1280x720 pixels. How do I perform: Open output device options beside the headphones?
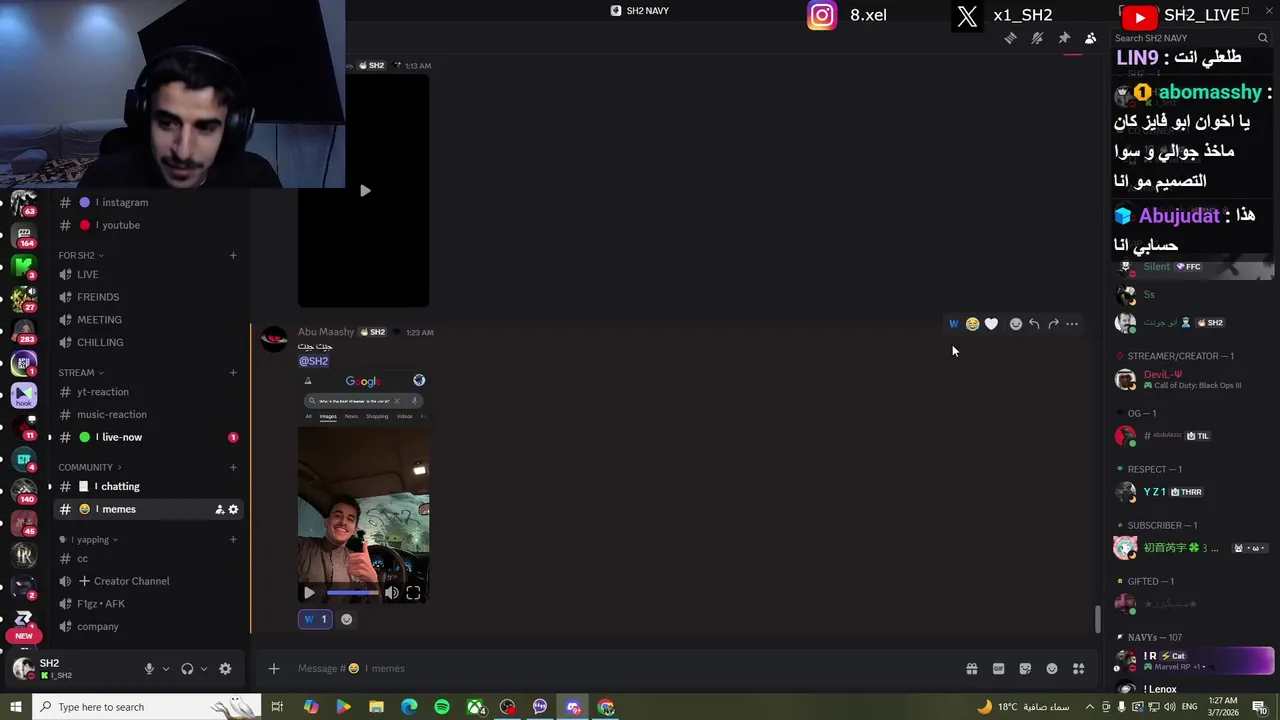click(204, 669)
